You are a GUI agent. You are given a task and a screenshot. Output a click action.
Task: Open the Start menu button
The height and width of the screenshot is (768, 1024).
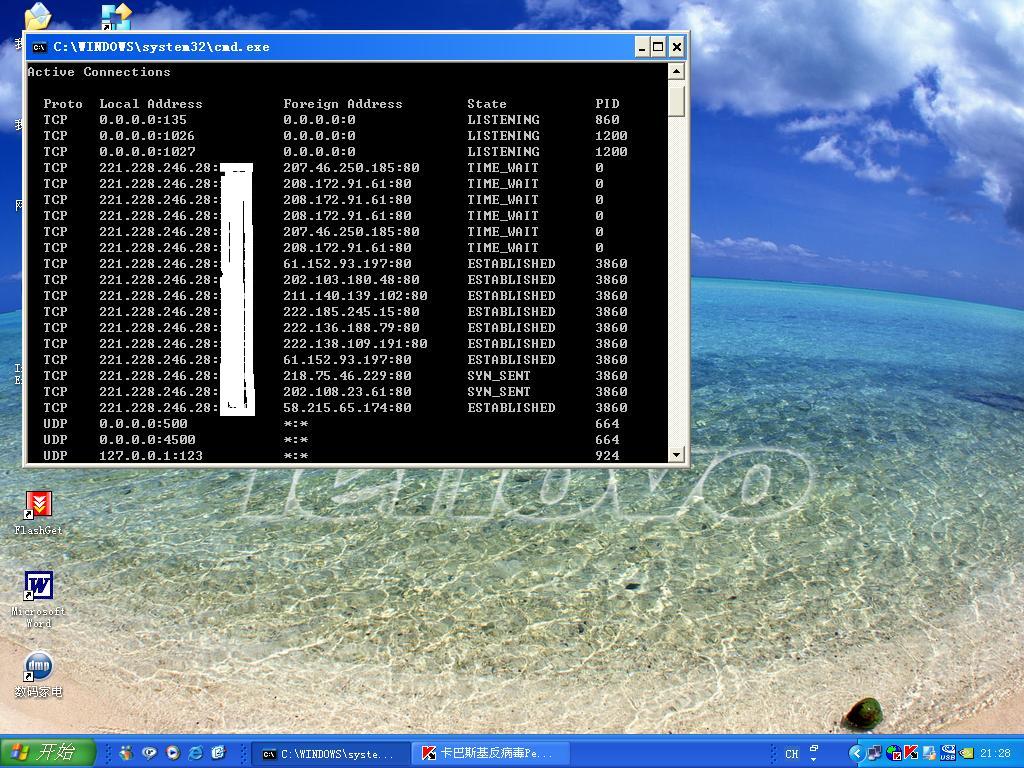[48, 753]
